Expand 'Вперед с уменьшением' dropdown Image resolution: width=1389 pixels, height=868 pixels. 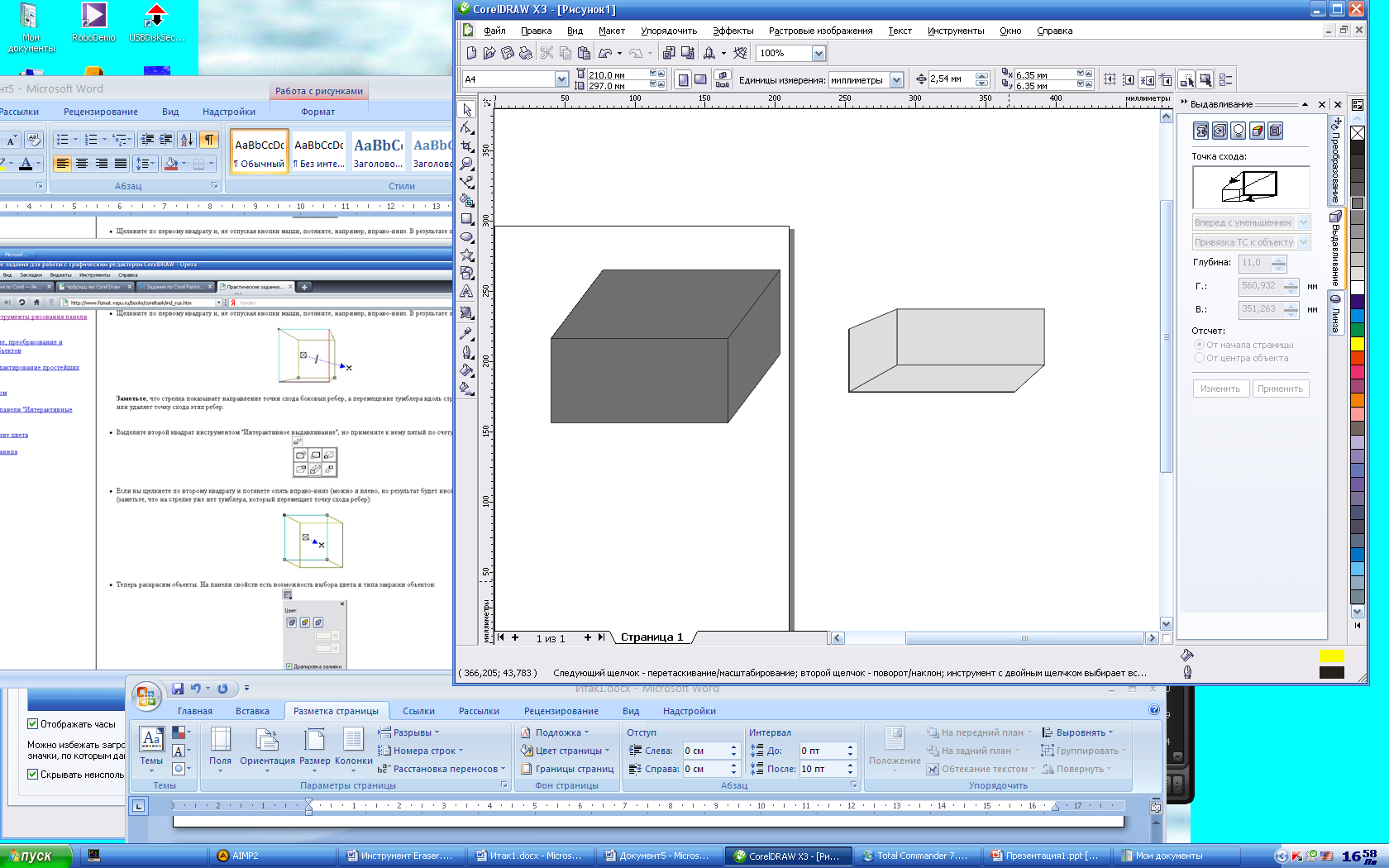1304,222
